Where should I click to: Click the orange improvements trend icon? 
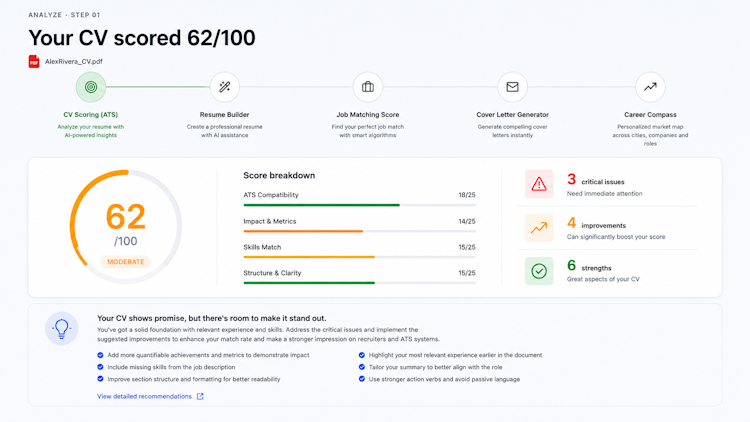click(x=539, y=228)
